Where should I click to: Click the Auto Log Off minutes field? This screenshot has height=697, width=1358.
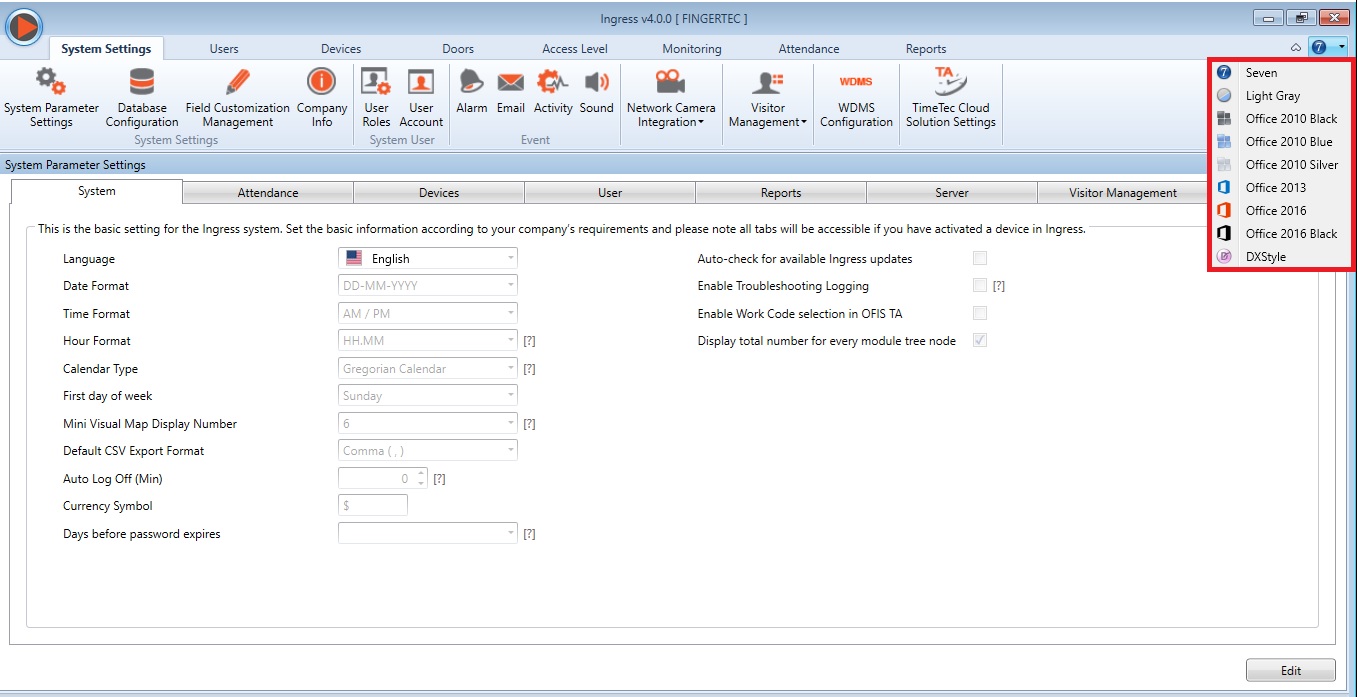coord(377,478)
